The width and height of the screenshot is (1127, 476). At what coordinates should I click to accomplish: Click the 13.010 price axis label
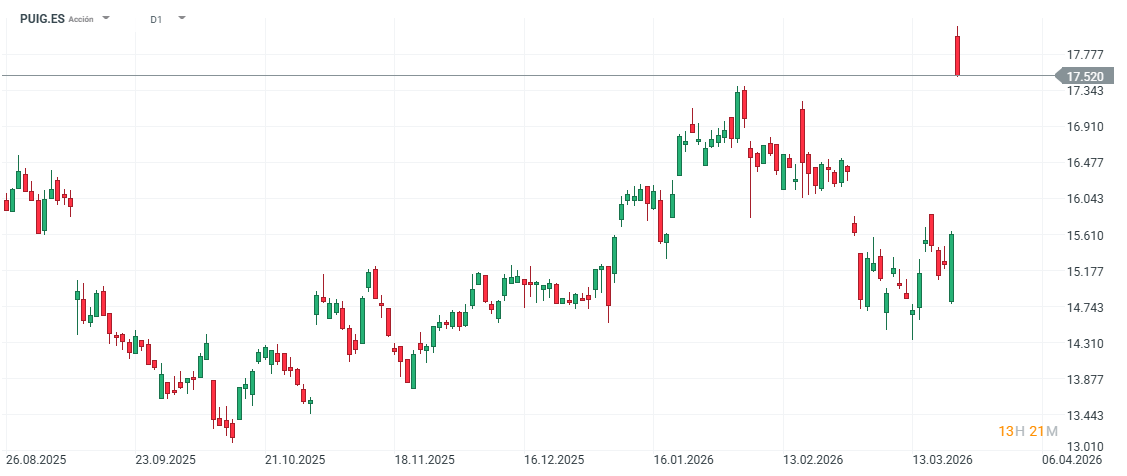coord(1085,446)
